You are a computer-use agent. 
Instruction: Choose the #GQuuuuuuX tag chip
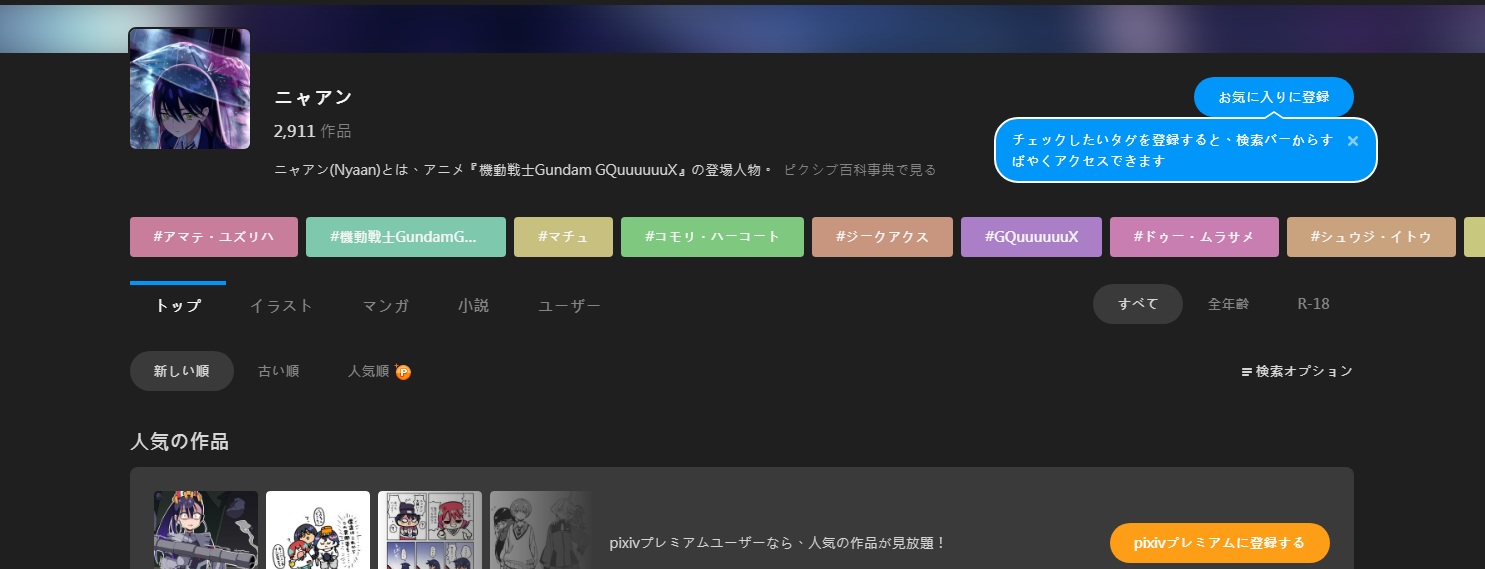1031,237
